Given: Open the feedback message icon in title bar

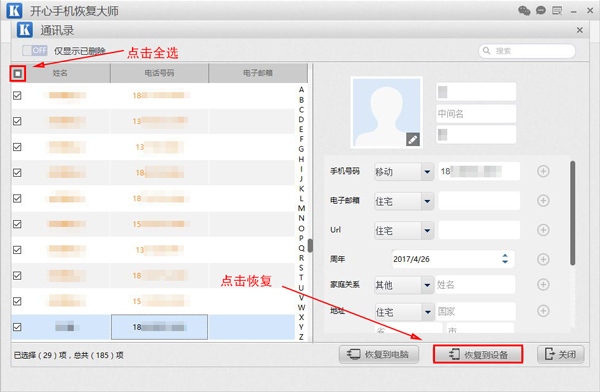Looking at the screenshot, I should [557, 10].
